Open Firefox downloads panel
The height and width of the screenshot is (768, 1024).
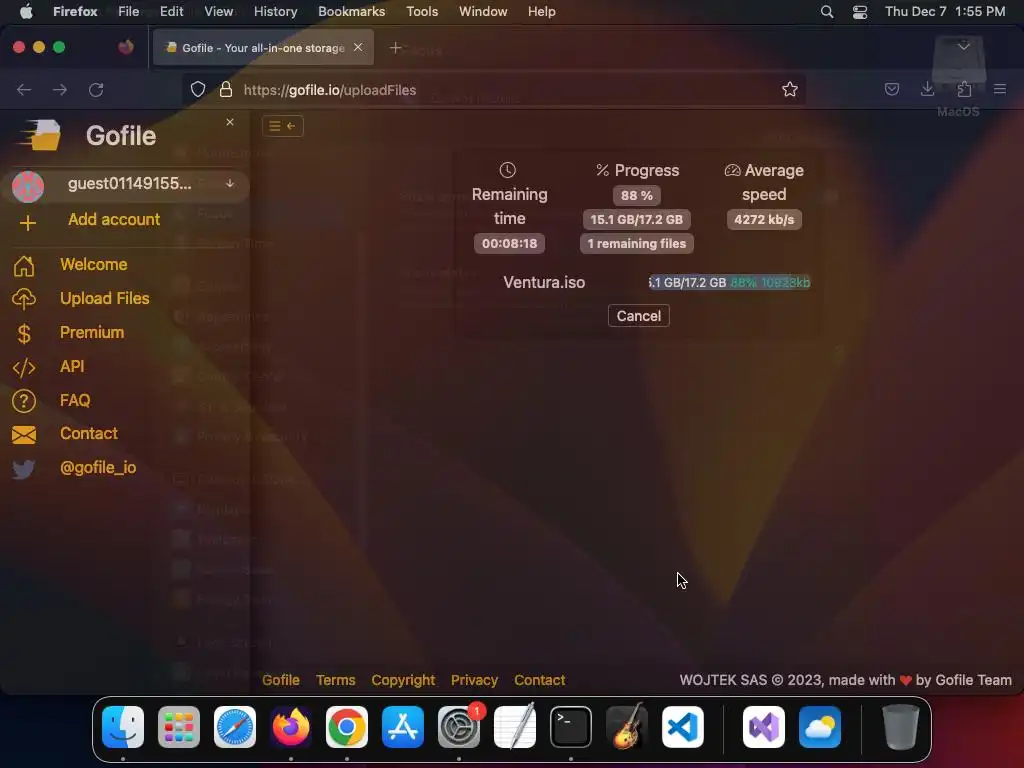(x=927, y=89)
